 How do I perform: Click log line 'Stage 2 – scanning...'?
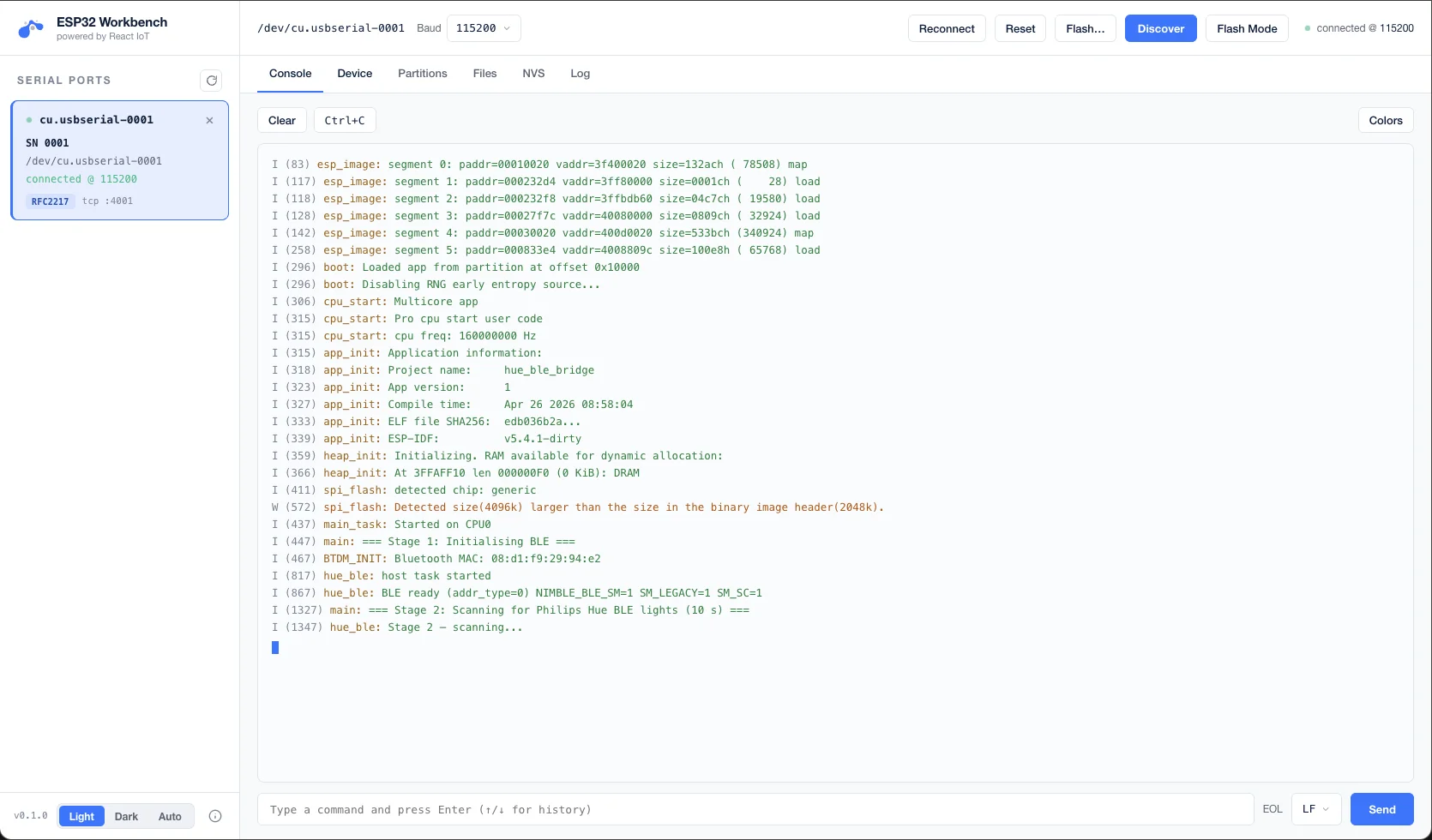397,627
